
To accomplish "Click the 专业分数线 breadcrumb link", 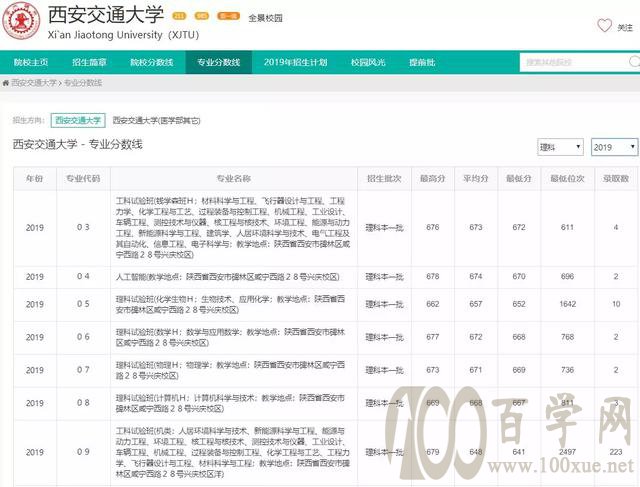I will [83, 83].
